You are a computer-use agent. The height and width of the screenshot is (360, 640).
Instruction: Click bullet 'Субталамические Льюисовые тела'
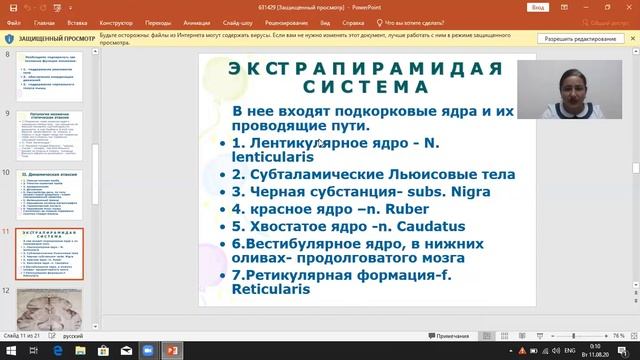382,174
